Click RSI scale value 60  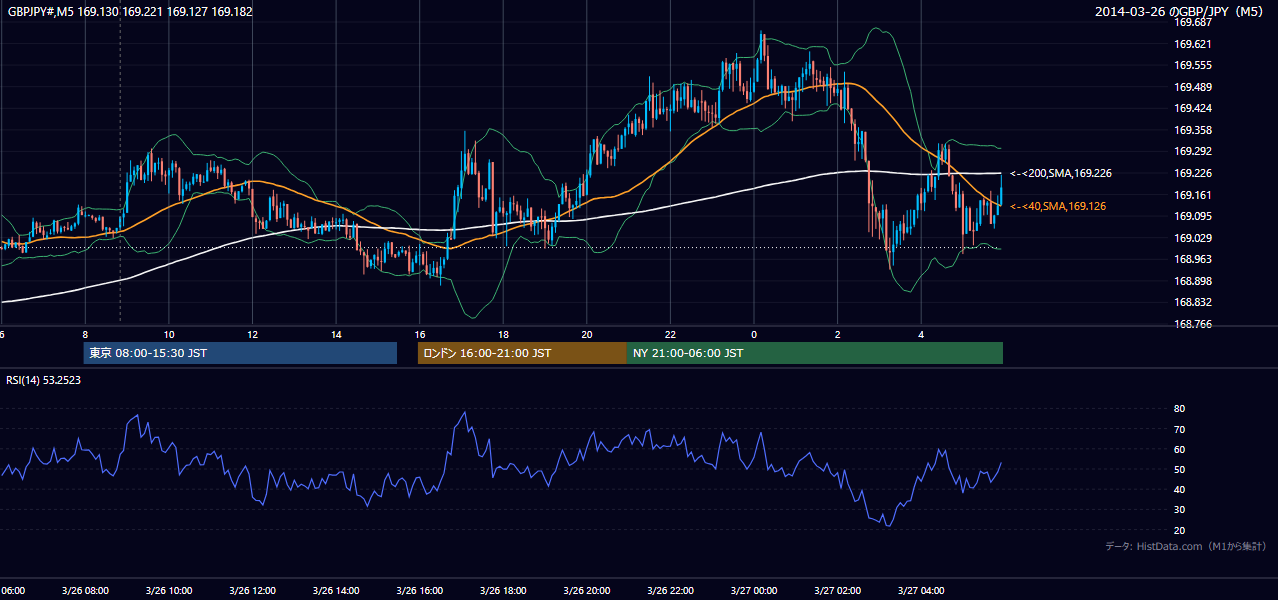(1179, 449)
